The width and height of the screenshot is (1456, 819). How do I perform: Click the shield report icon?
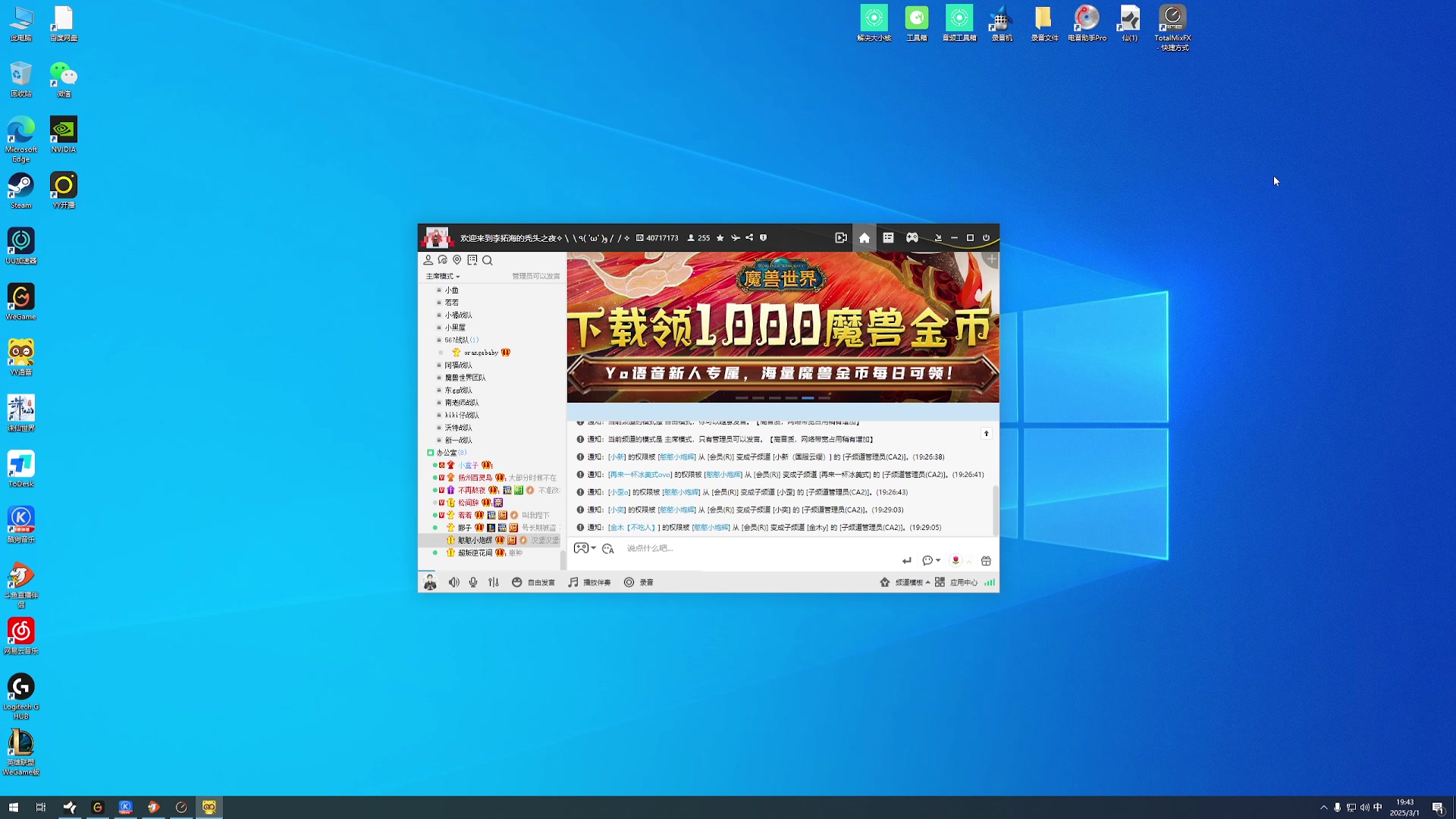pos(764,237)
